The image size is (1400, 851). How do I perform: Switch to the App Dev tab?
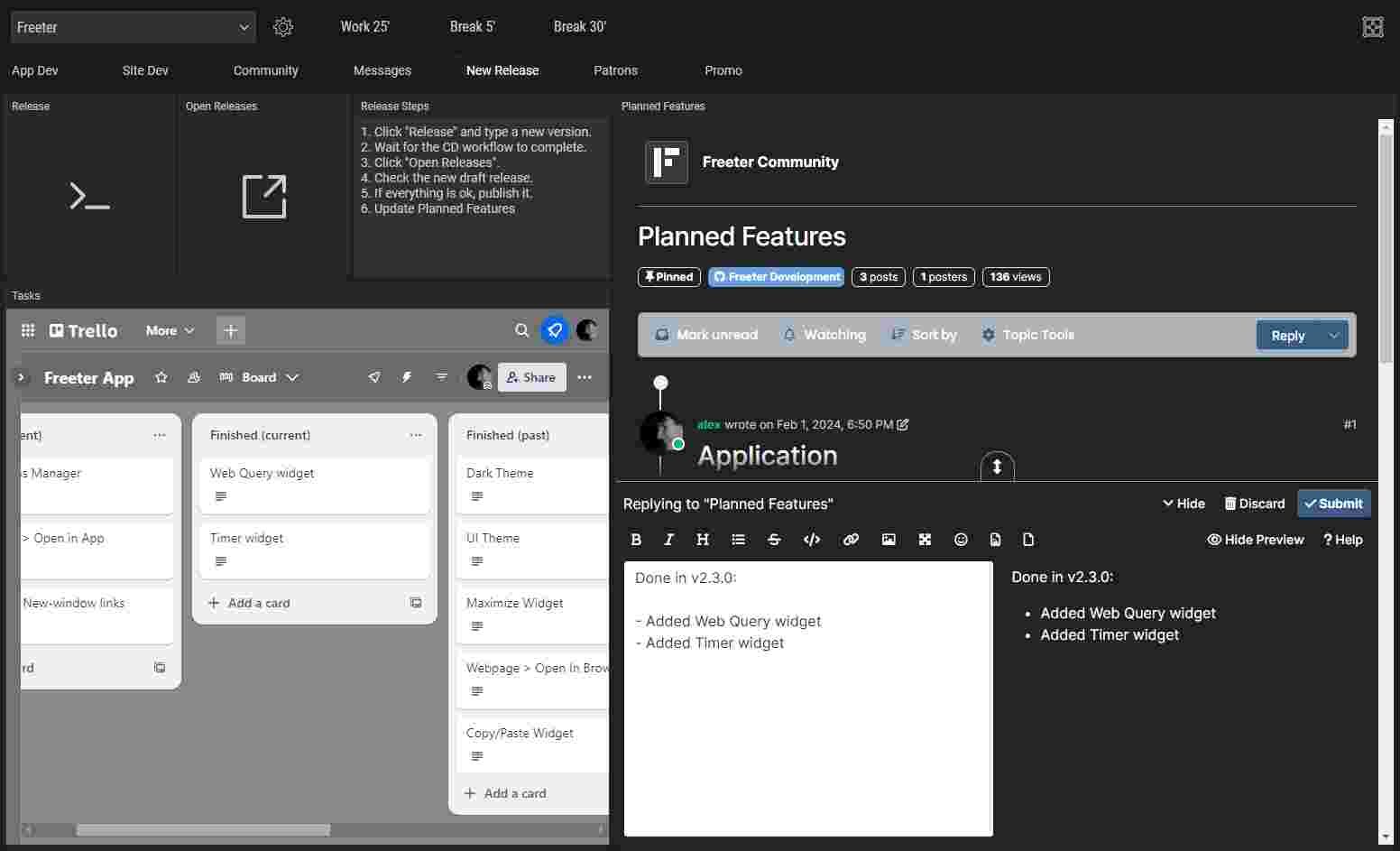(x=35, y=70)
